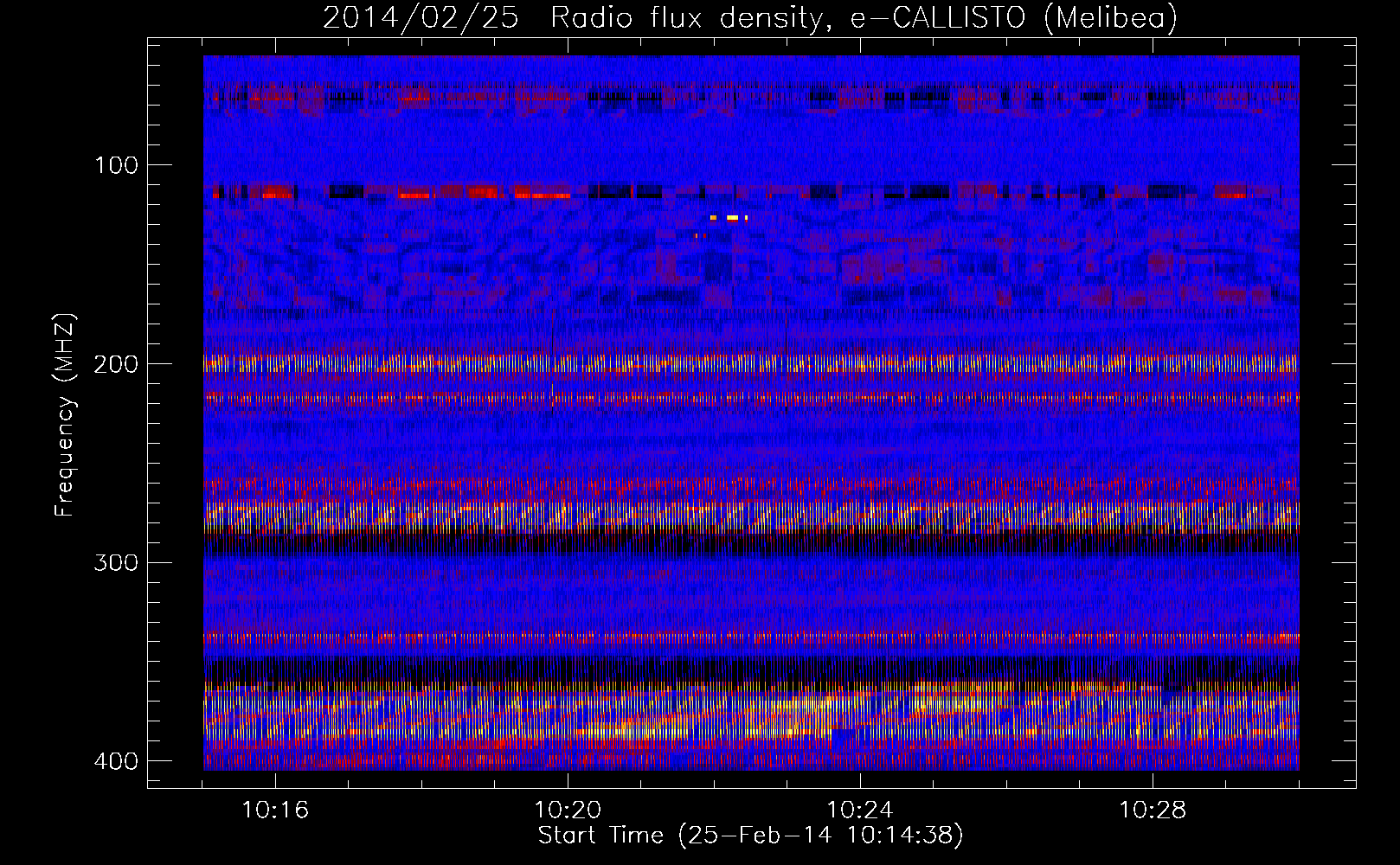Viewport: 1400px width, 865px height.
Task: Click the '10:28' time tick label
Action: click(1153, 811)
